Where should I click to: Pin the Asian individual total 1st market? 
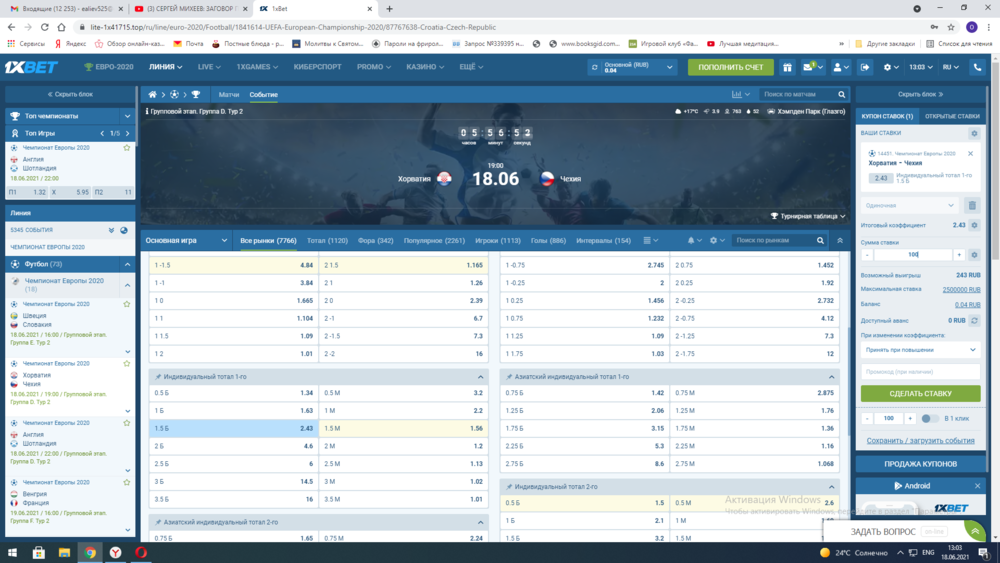509,377
